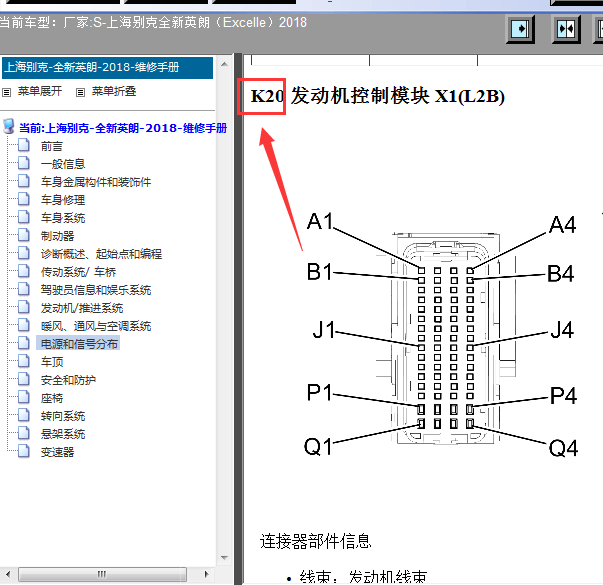The height and width of the screenshot is (585, 603).
Task: Click pin label B4 on connector diagram
Action: tap(561, 274)
